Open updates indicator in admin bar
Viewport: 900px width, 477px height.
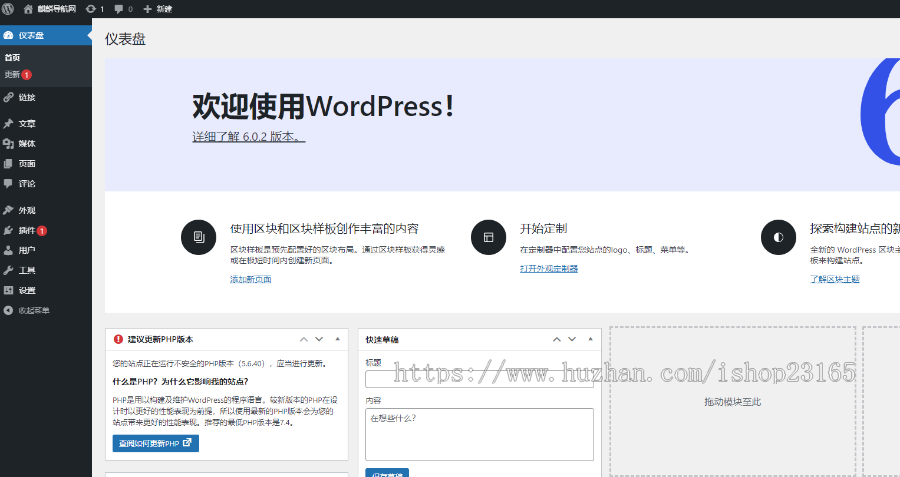pyautogui.click(x=94, y=9)
